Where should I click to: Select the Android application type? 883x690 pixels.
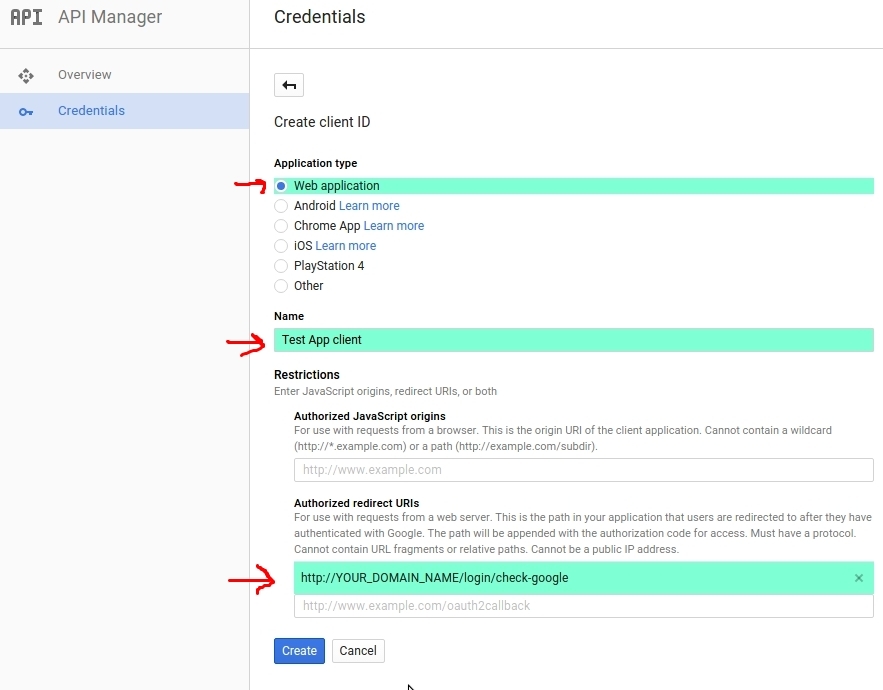click(x=281, y=206)
